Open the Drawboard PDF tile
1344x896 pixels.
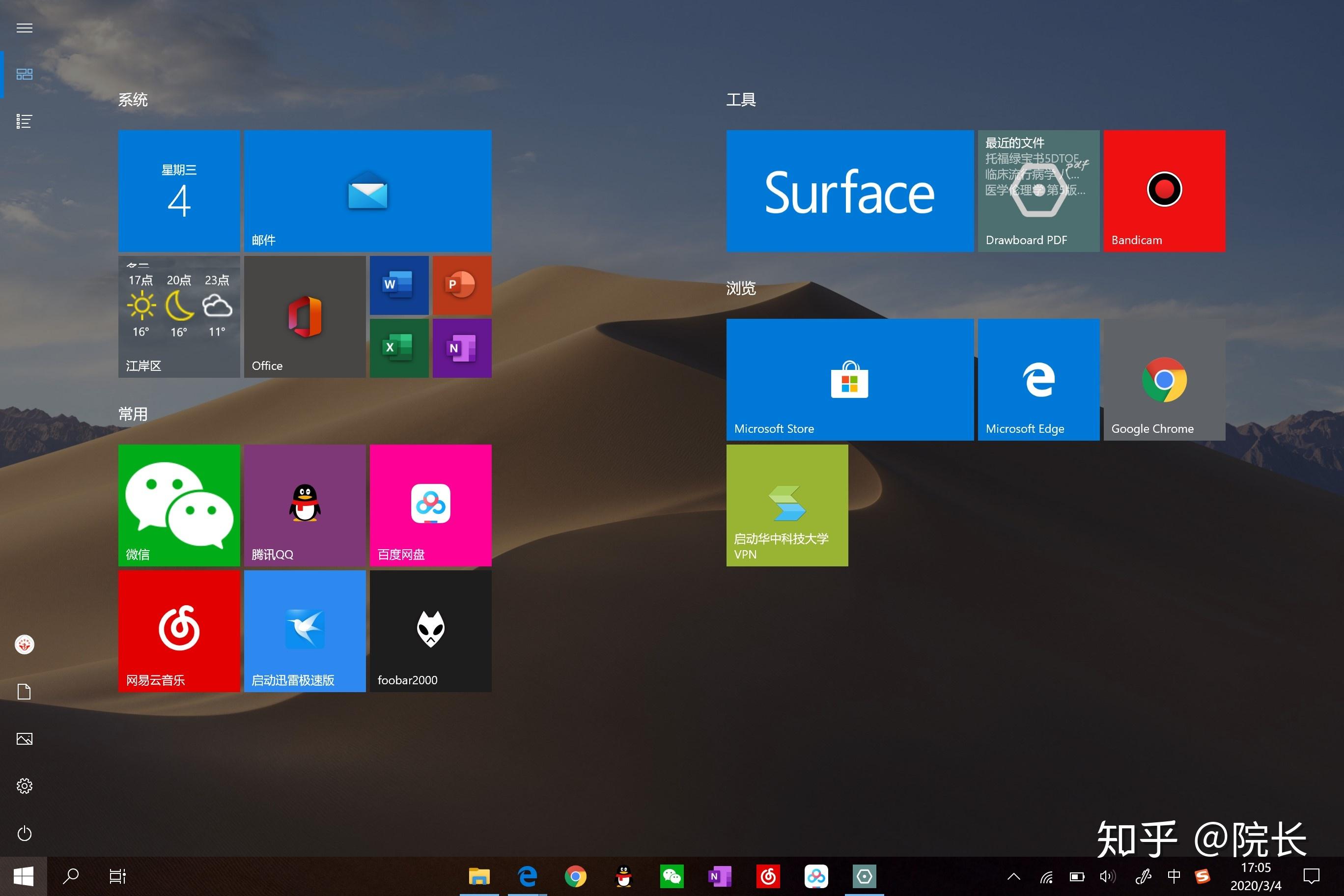click(1039, 191)
